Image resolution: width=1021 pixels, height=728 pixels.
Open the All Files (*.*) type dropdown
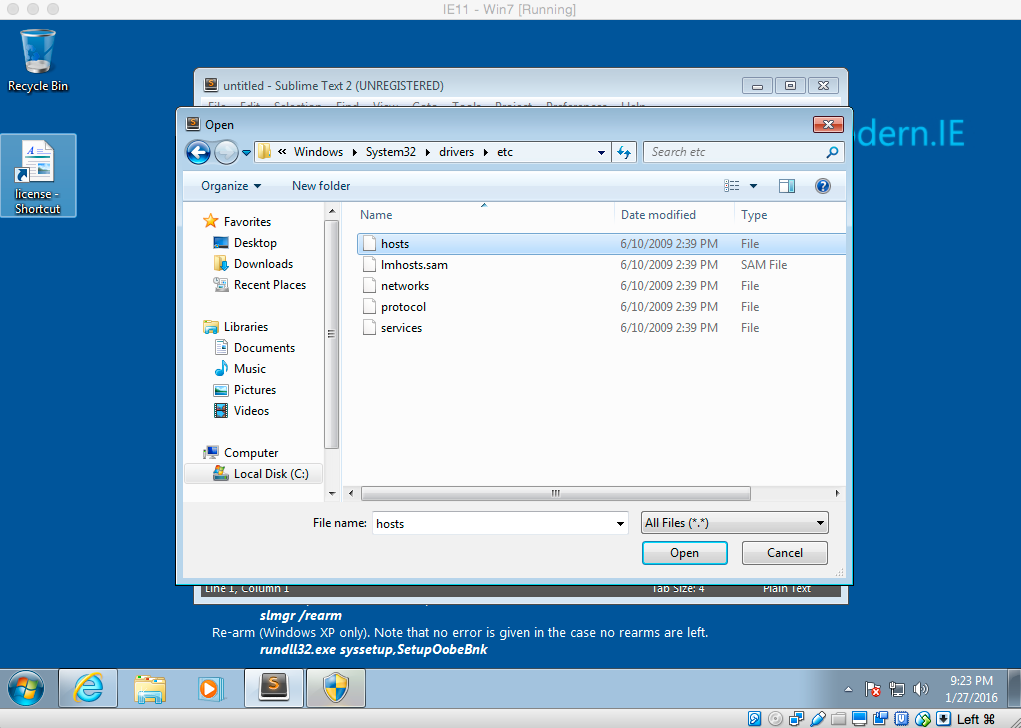[x=734, y=523]
